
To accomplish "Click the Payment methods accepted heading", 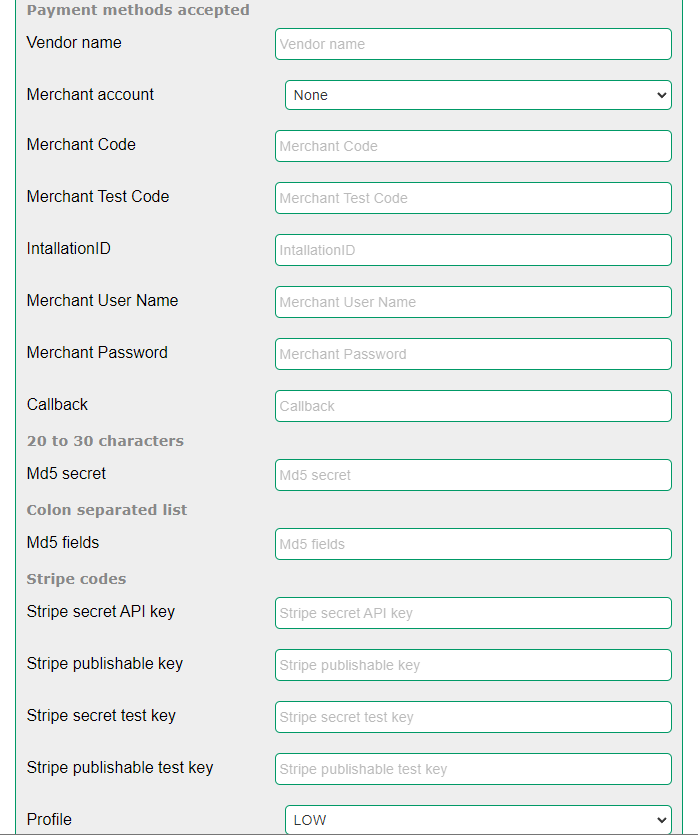I will [x=138, y=10].
